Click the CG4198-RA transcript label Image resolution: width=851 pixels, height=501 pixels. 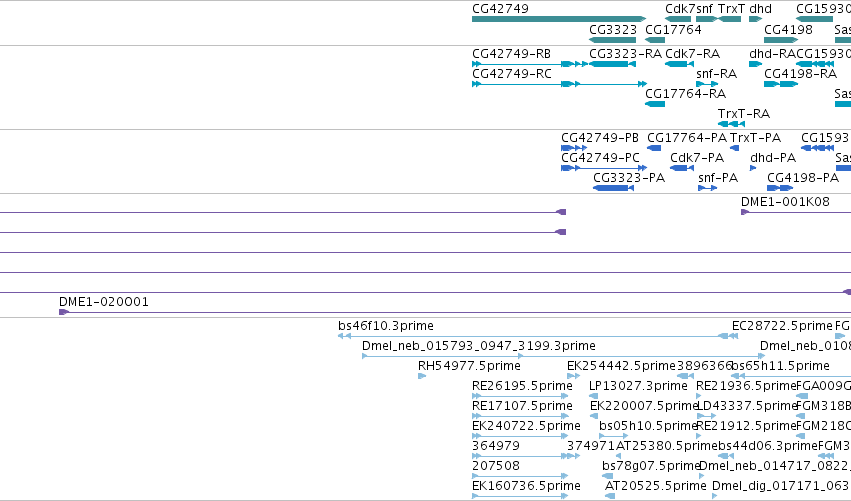[x=801, y=74]
